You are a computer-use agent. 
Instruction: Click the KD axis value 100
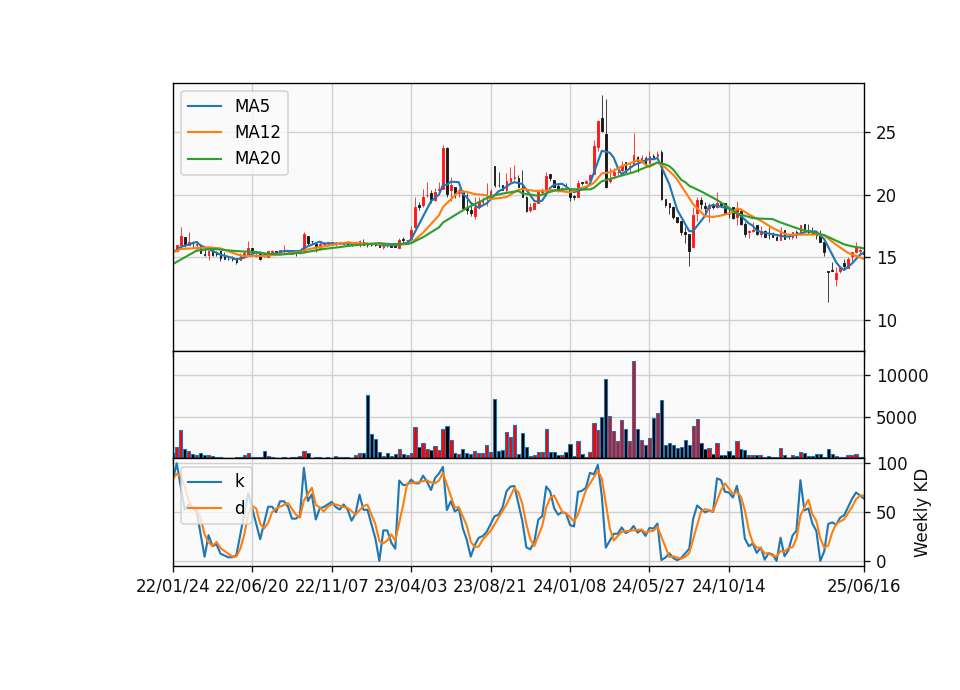tap(892, 464)
